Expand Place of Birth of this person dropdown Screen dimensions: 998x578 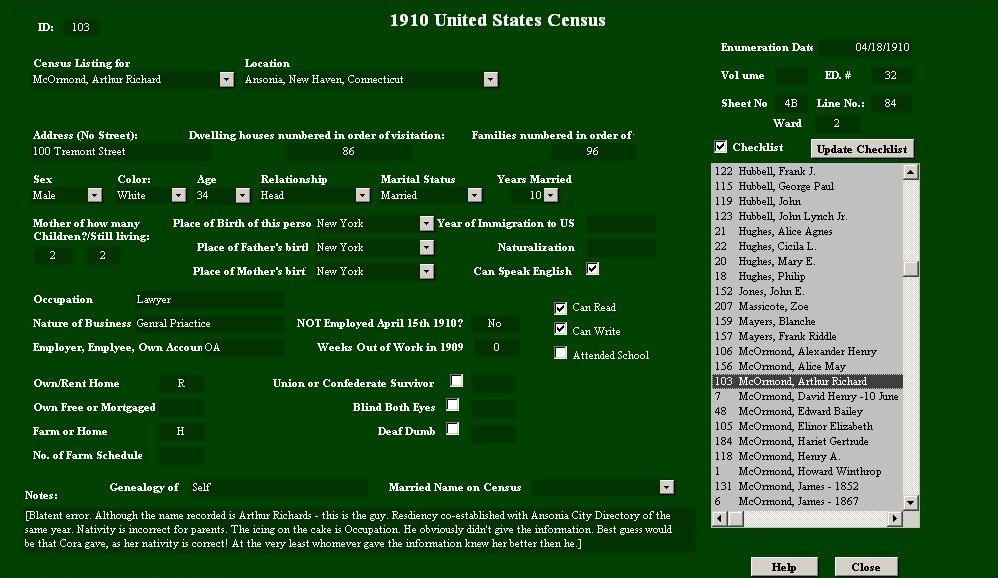[x=426, y=223]
